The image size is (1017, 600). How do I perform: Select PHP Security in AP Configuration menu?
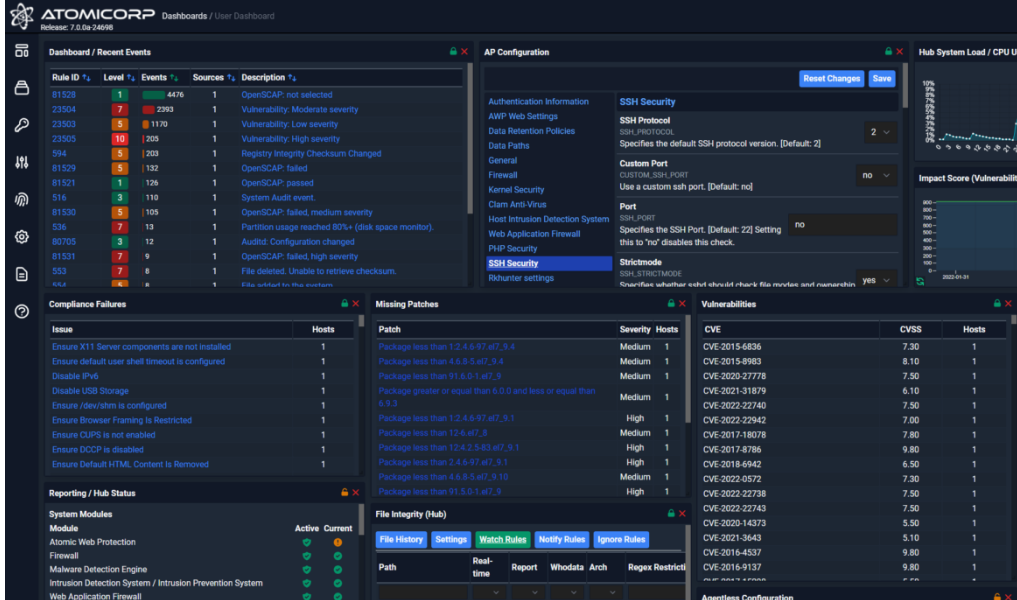tap(511, 248)
